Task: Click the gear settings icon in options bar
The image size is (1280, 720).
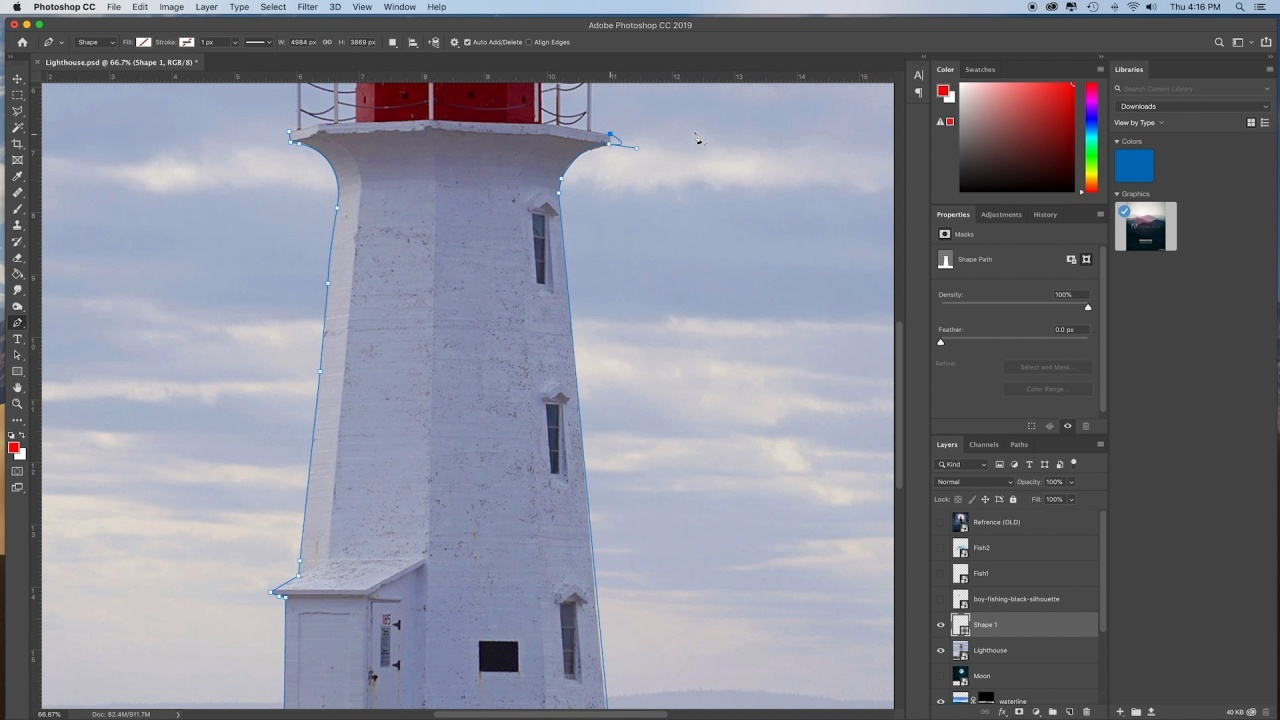Action: (x=454, y=42)
